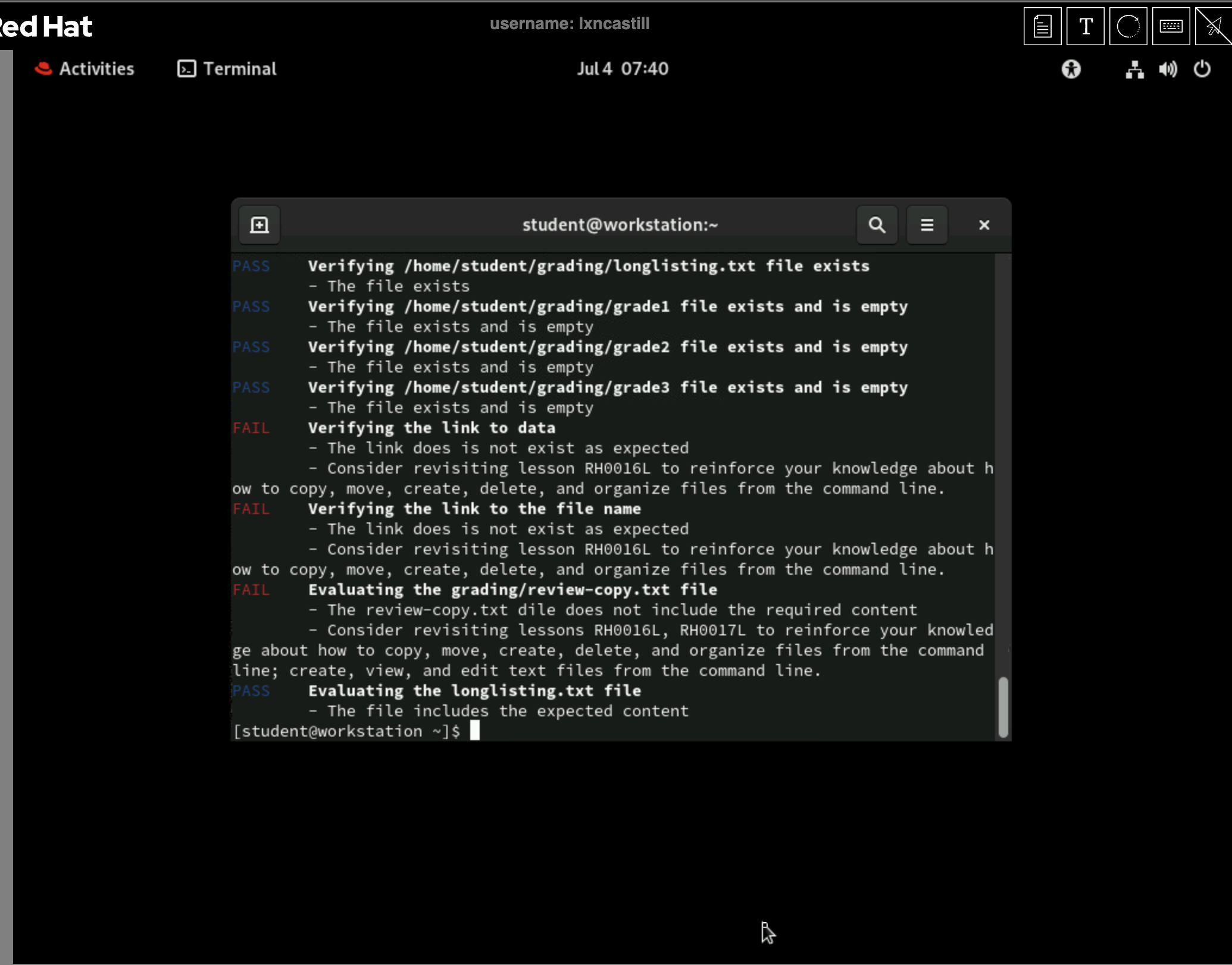
Task: Click the wired network status icon
Action: pos(1134,69)
